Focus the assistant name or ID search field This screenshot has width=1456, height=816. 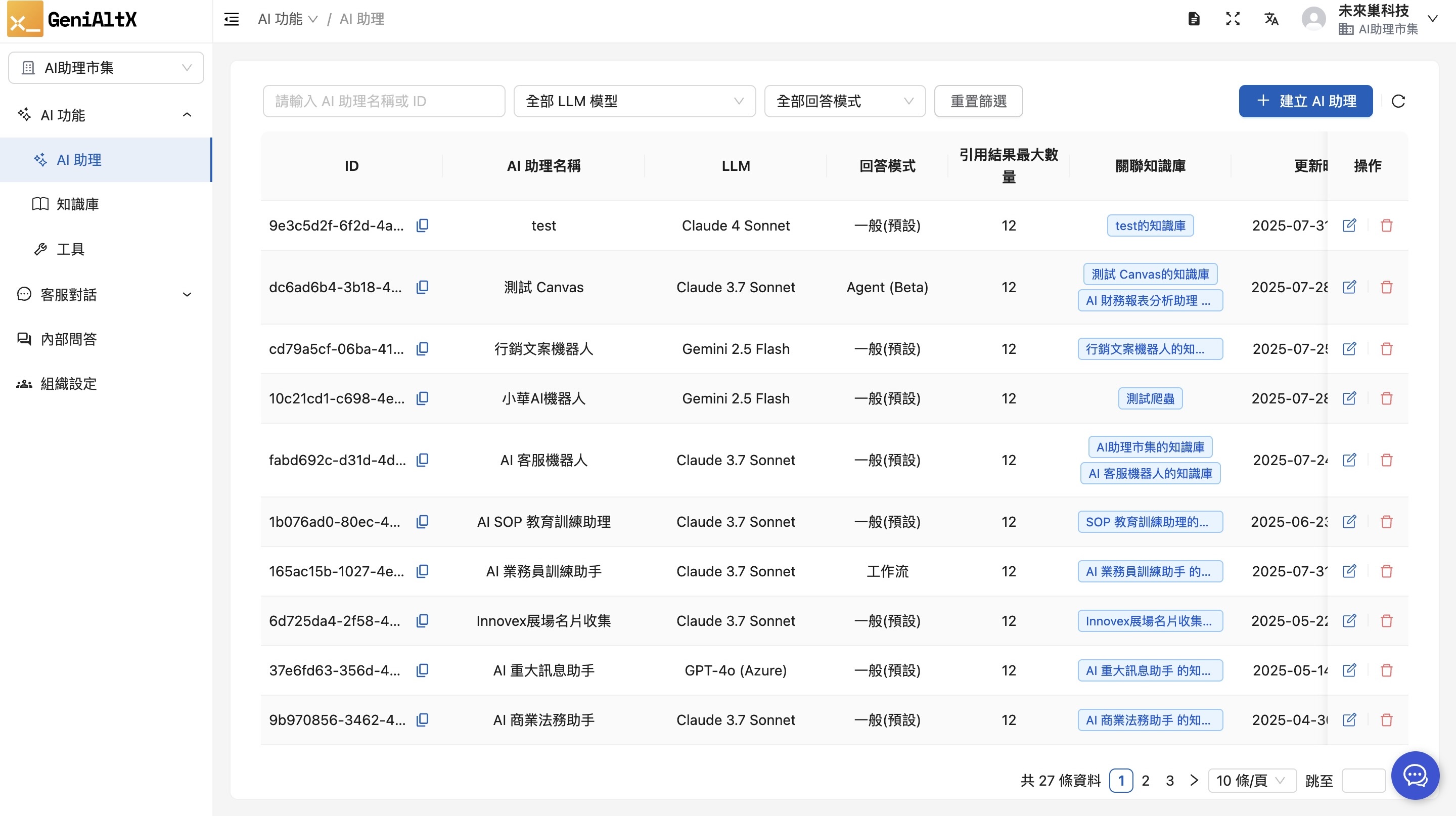(x=384, y=101)
